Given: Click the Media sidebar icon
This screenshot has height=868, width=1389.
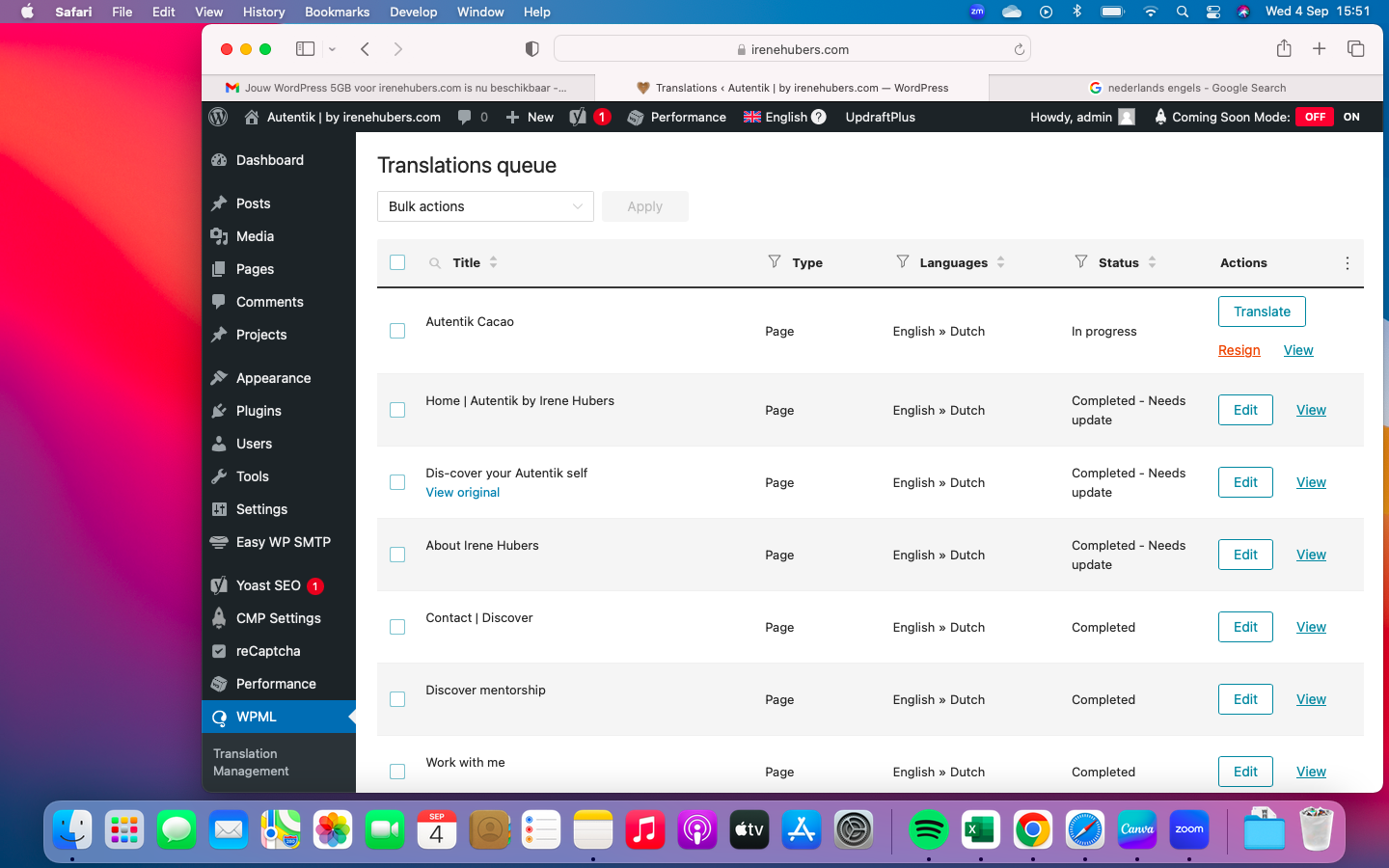Looking at the screenshot, I should (x=219, y=236).
